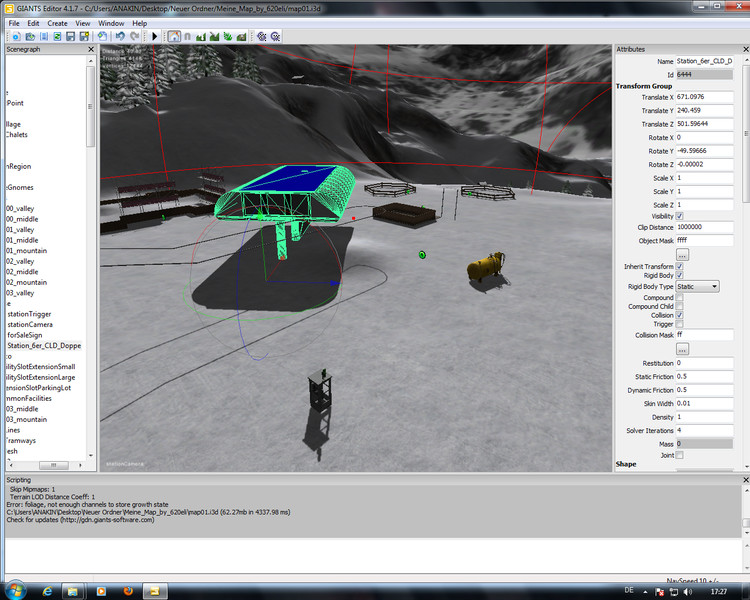The image size is (750, 600).
Task: Click the Name field in Attributes
Action: [704, 61]
